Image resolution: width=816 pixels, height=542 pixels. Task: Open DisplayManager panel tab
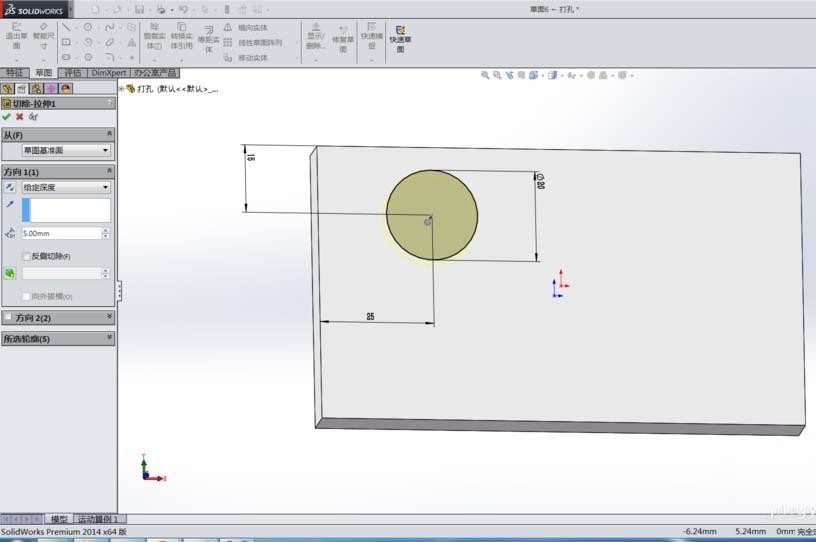(66, 89)
